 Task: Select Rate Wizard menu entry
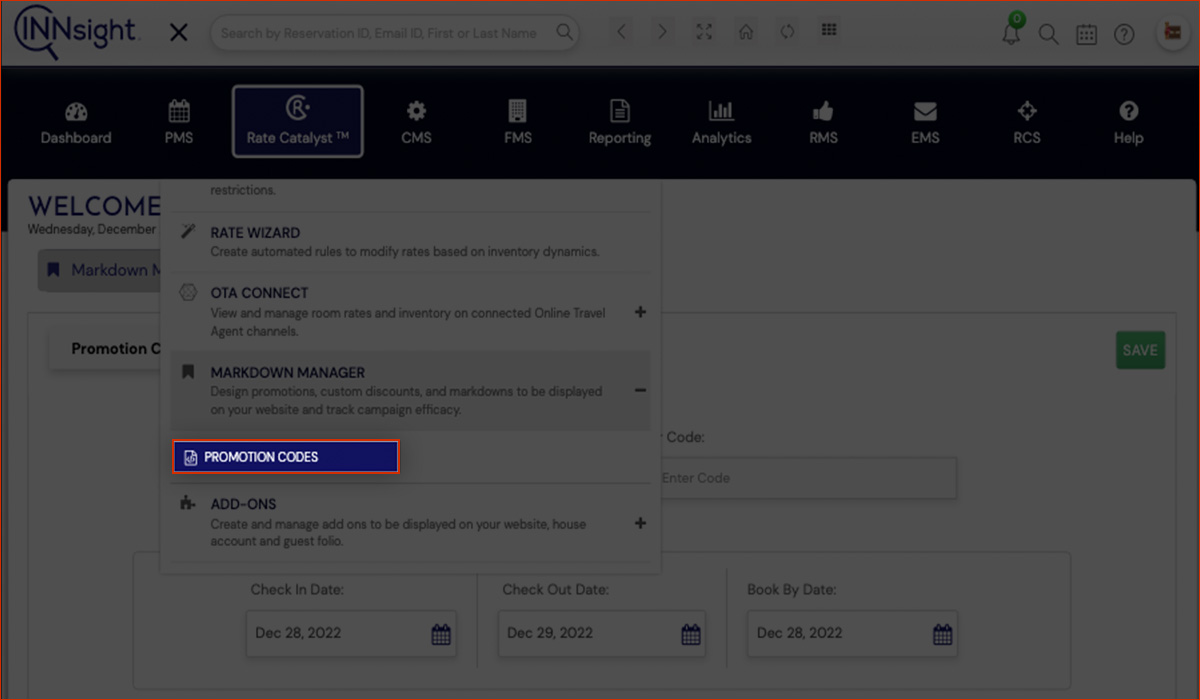410,241
